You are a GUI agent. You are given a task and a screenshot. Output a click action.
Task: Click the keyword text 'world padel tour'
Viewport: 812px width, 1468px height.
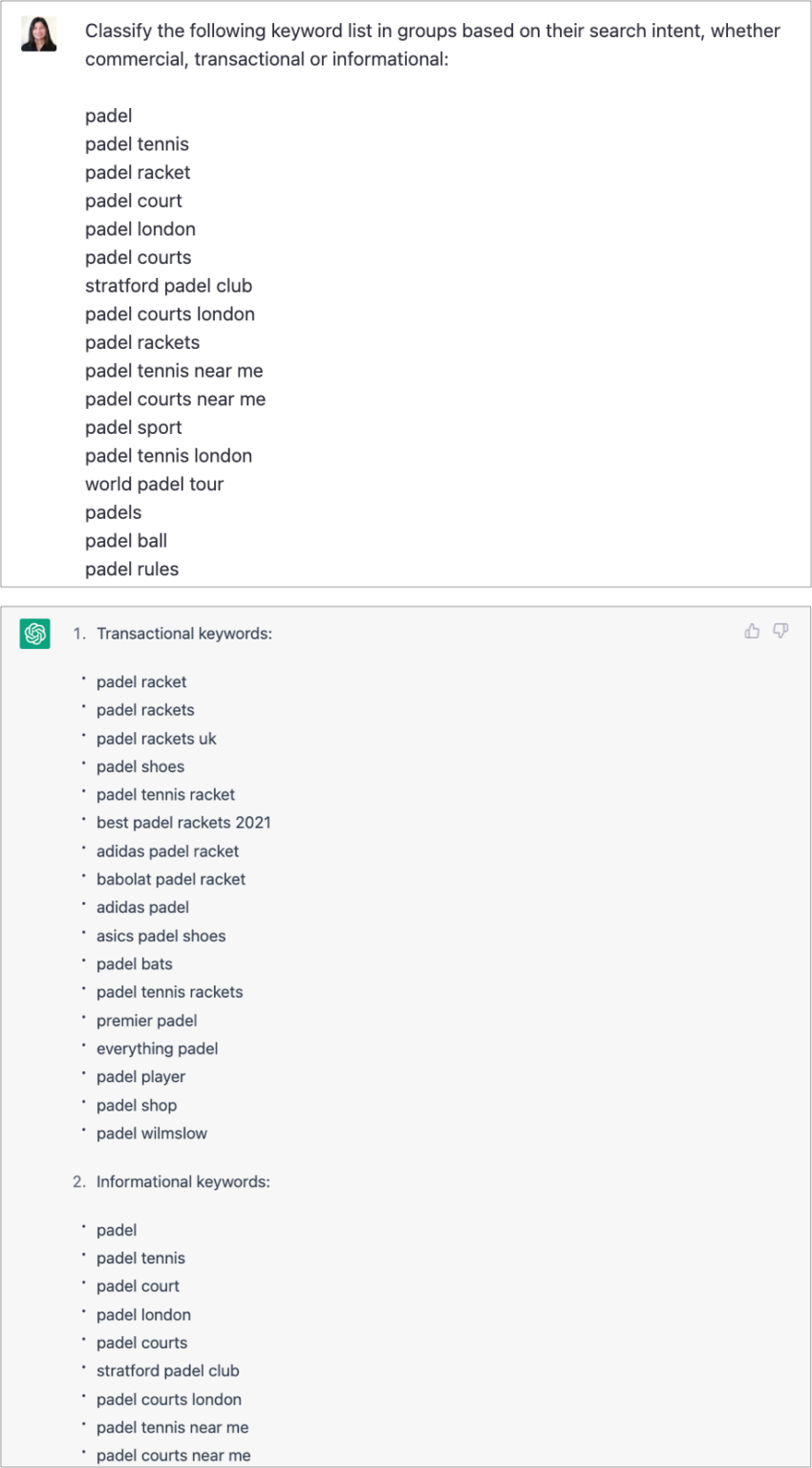pos(155,484)
